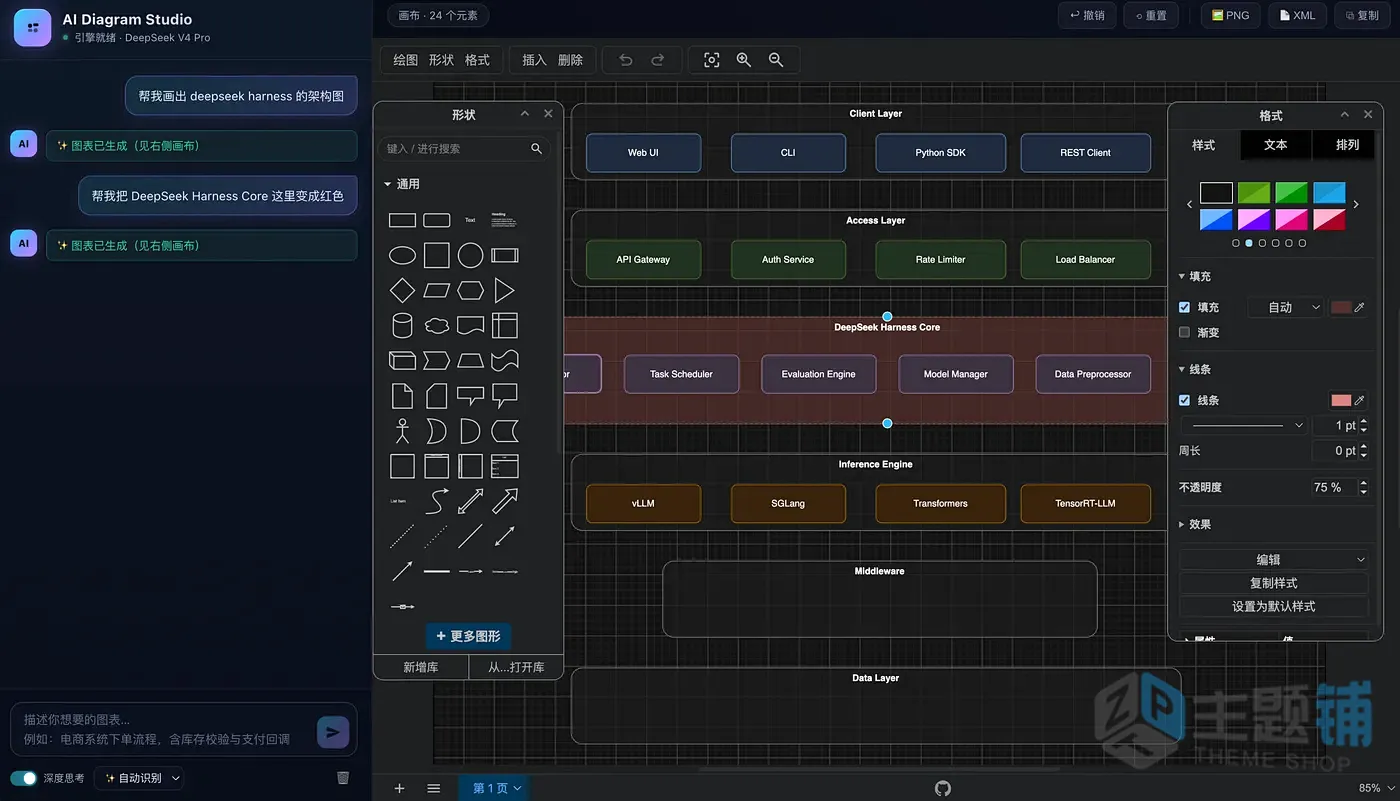The image size is (1400, 801).
Task: Open the shapes menu in the toolbar
Action: coord(441,60)
